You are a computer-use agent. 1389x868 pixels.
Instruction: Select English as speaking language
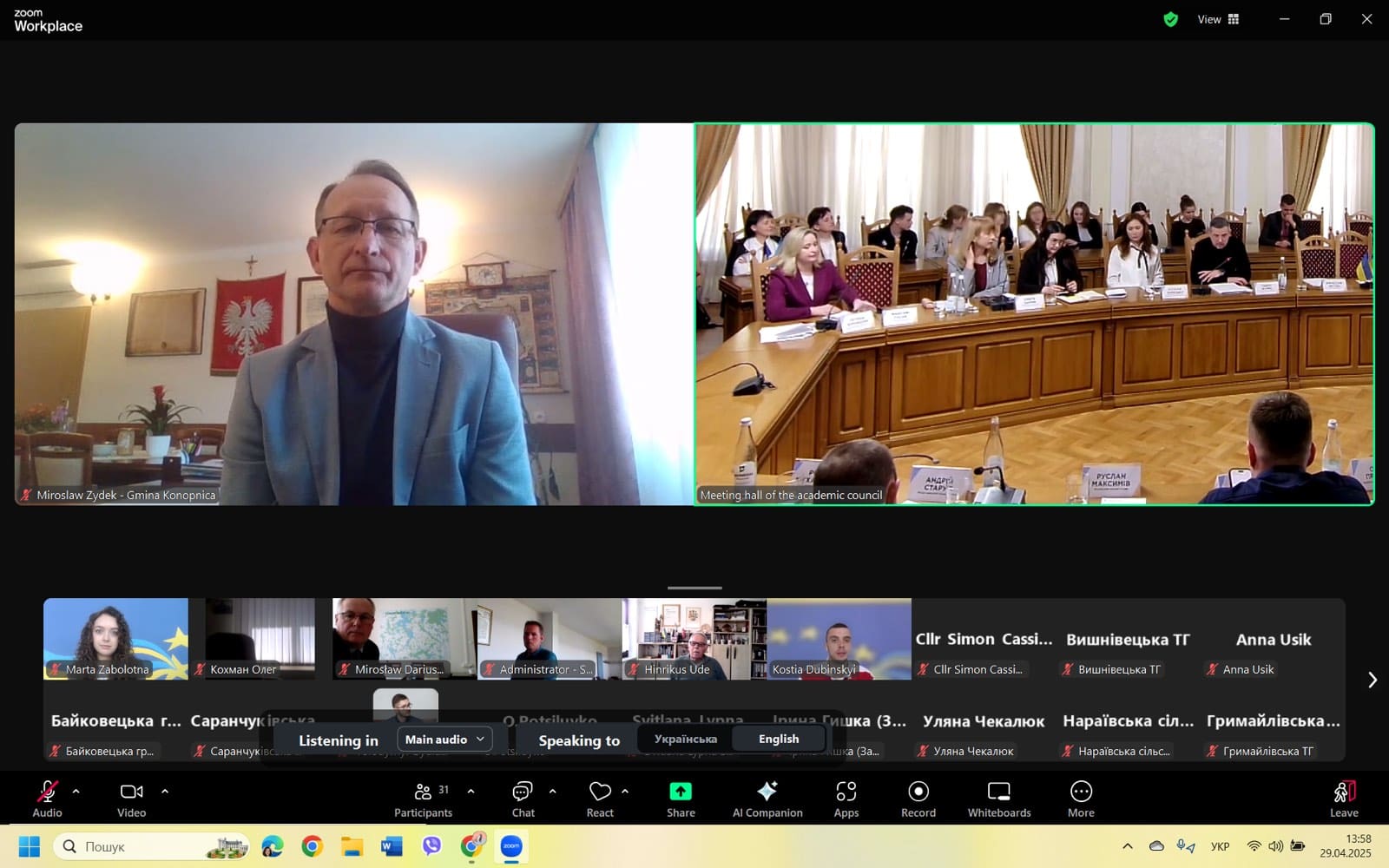point(779,740)
